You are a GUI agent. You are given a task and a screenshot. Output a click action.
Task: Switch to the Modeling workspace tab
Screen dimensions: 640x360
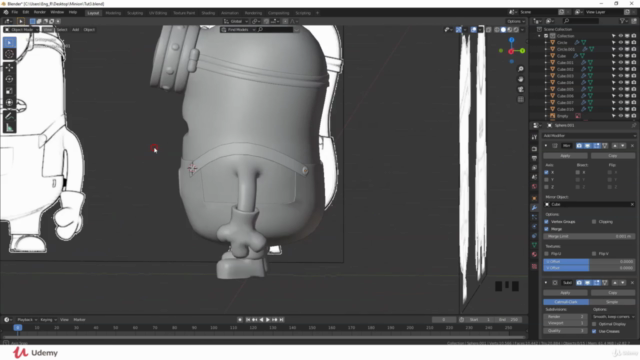(x=113, y=13)
